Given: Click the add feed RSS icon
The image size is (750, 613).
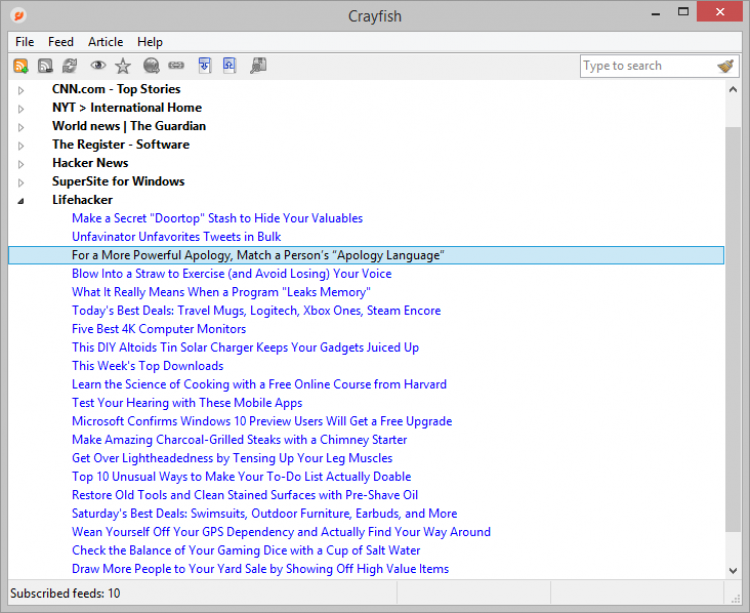Looking at the screenshot, I should pos(21,66).
